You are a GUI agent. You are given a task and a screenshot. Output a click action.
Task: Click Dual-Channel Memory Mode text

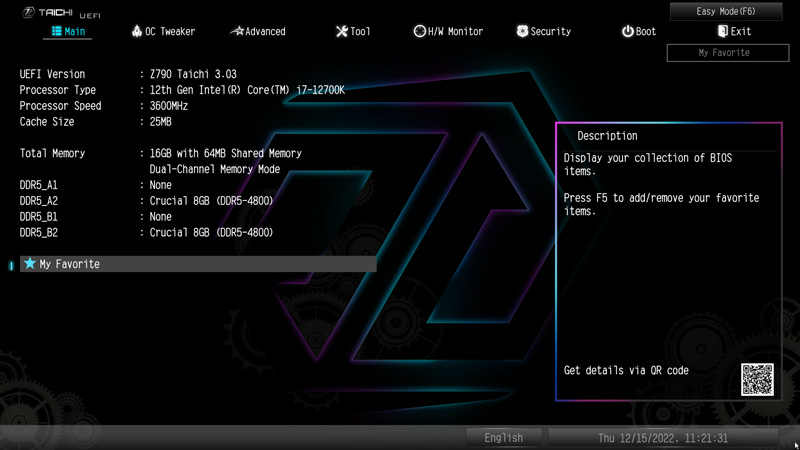215,169
